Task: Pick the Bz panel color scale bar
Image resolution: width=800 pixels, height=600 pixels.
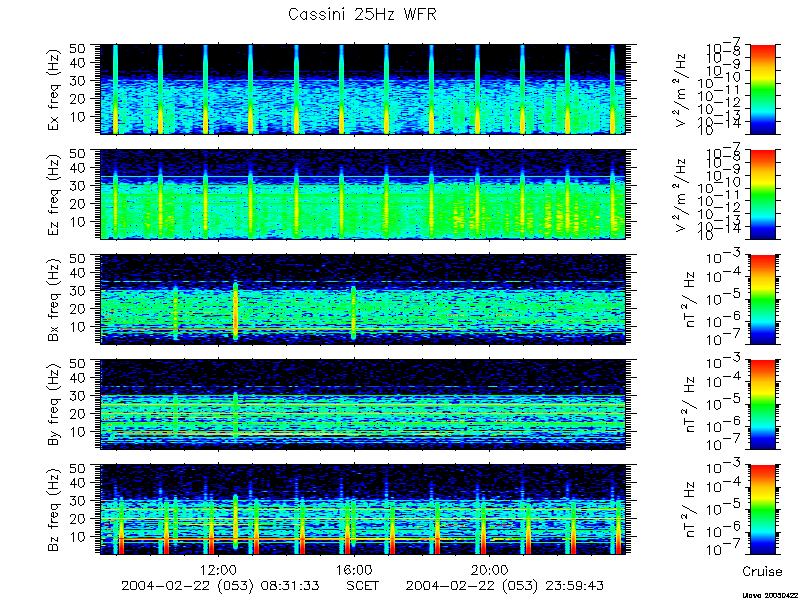Action: click(762, 509)
